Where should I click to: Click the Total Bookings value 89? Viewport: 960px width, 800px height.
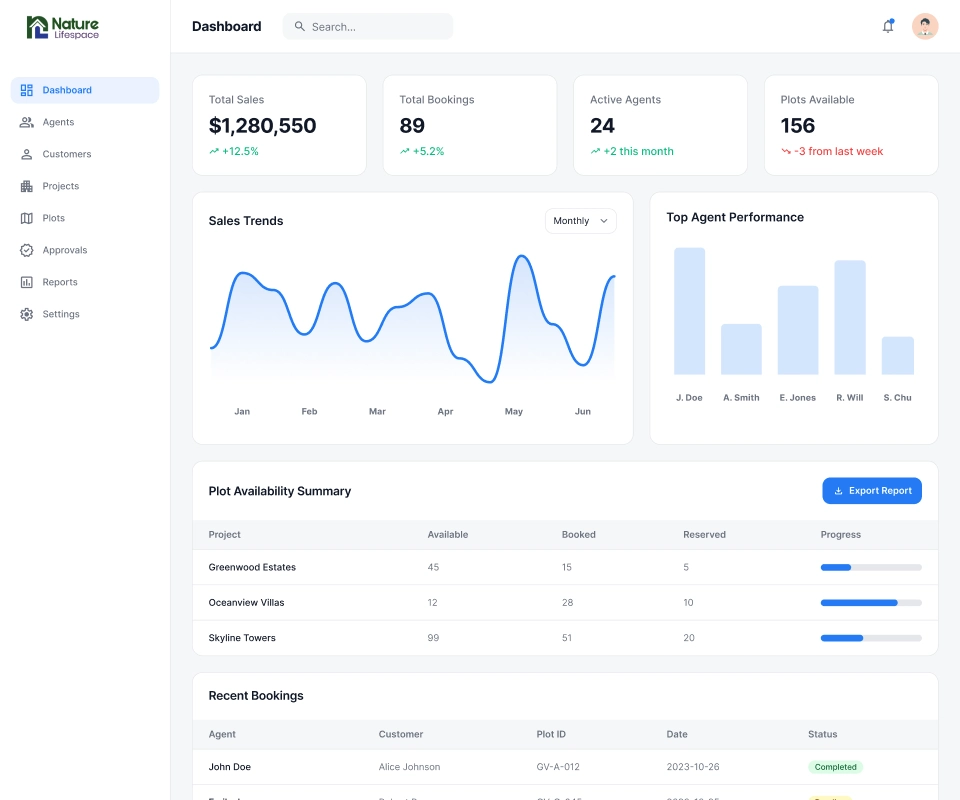point(412,125)
